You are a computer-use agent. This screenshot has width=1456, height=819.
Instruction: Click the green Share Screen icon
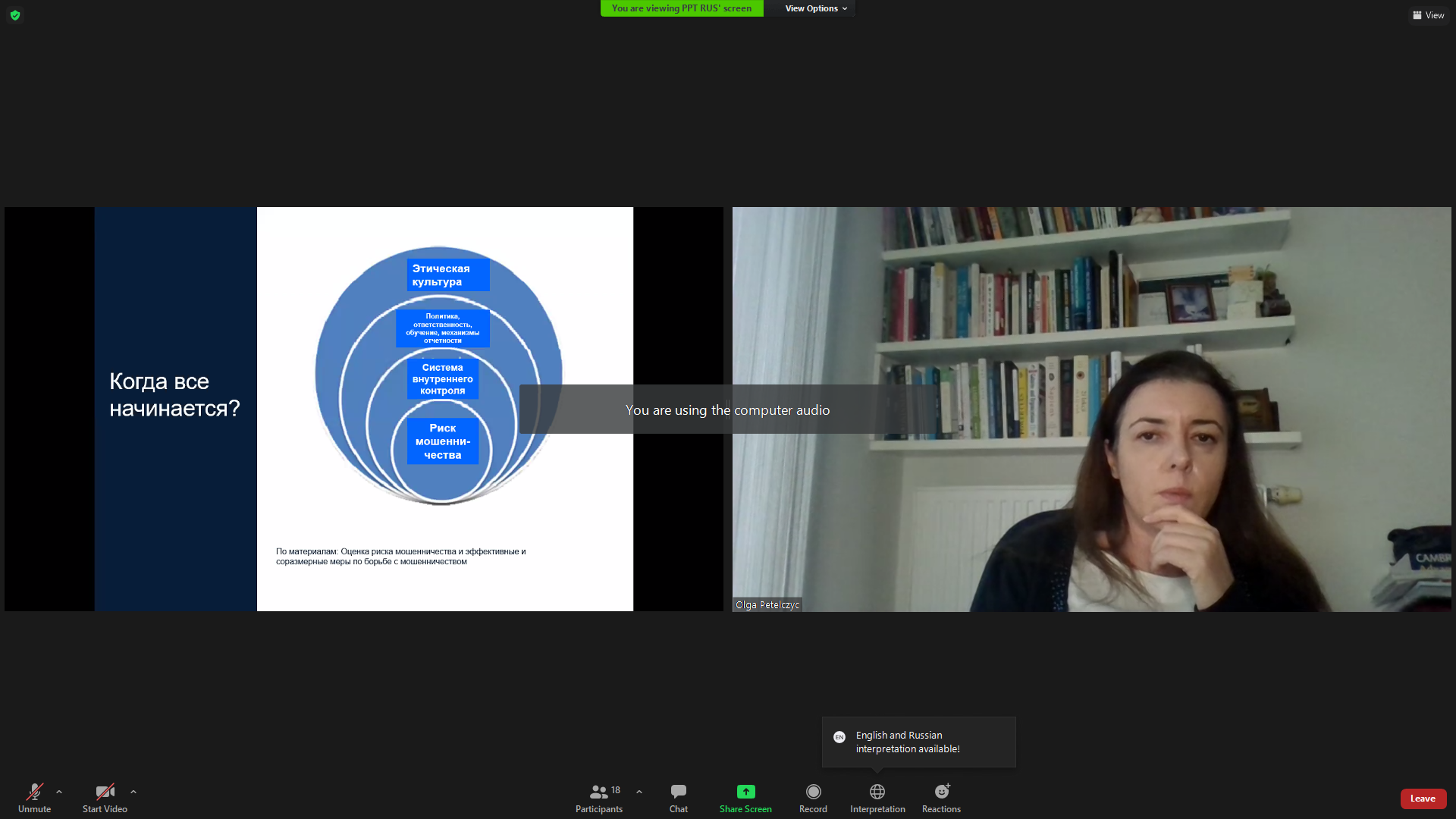(745, 792)
